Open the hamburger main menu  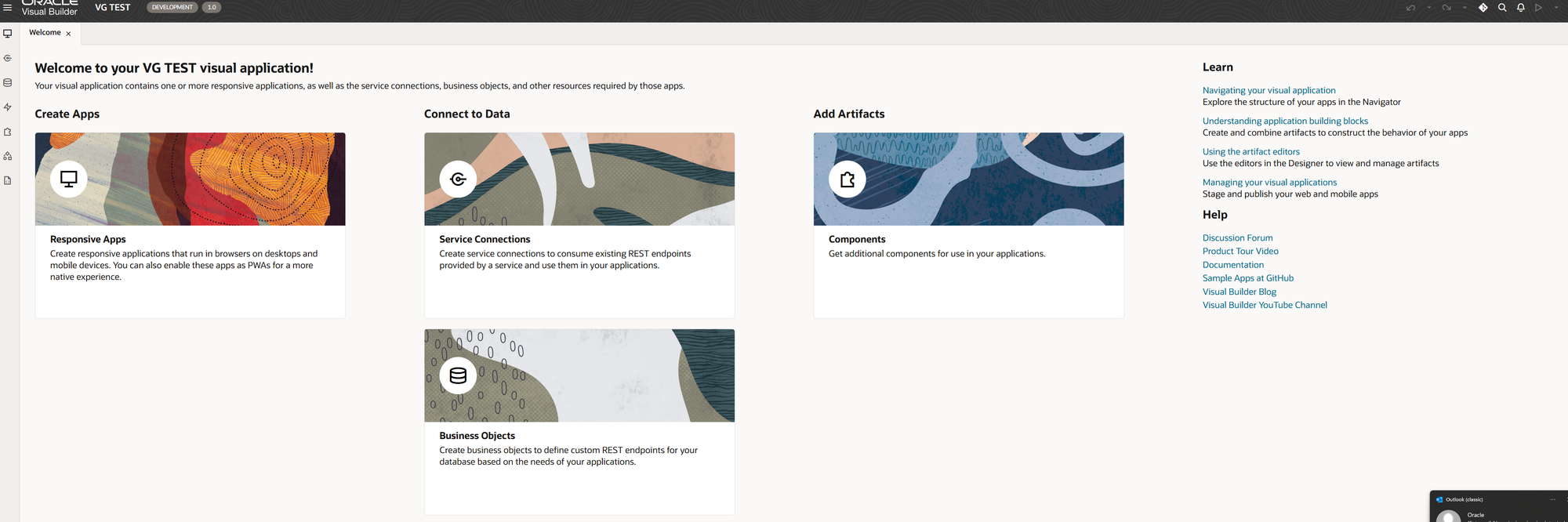click(8, 8)
